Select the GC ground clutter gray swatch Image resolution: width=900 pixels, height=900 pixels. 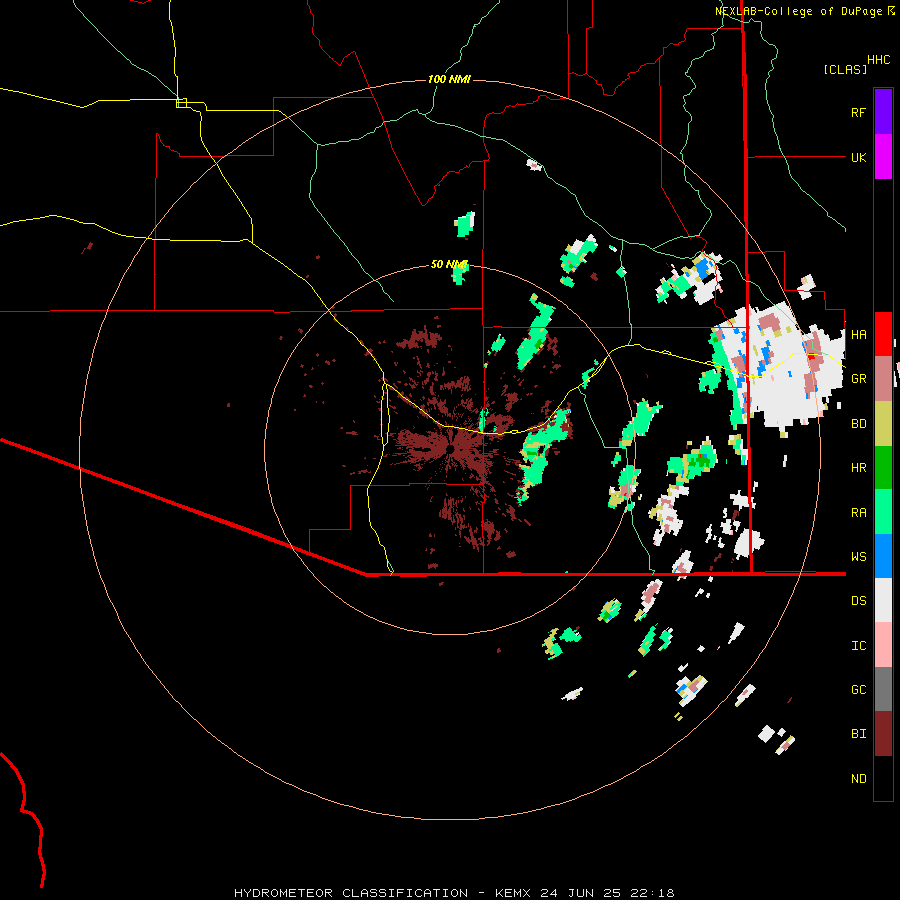coord(883,689)
